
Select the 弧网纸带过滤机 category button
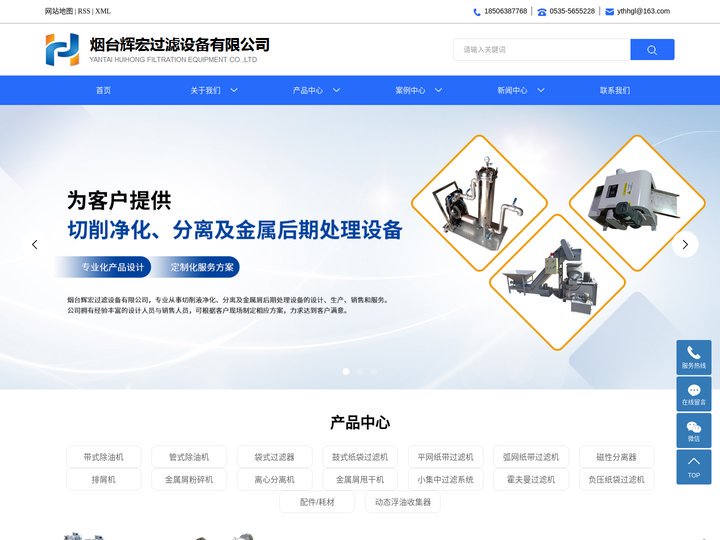(x=531, y=457)
